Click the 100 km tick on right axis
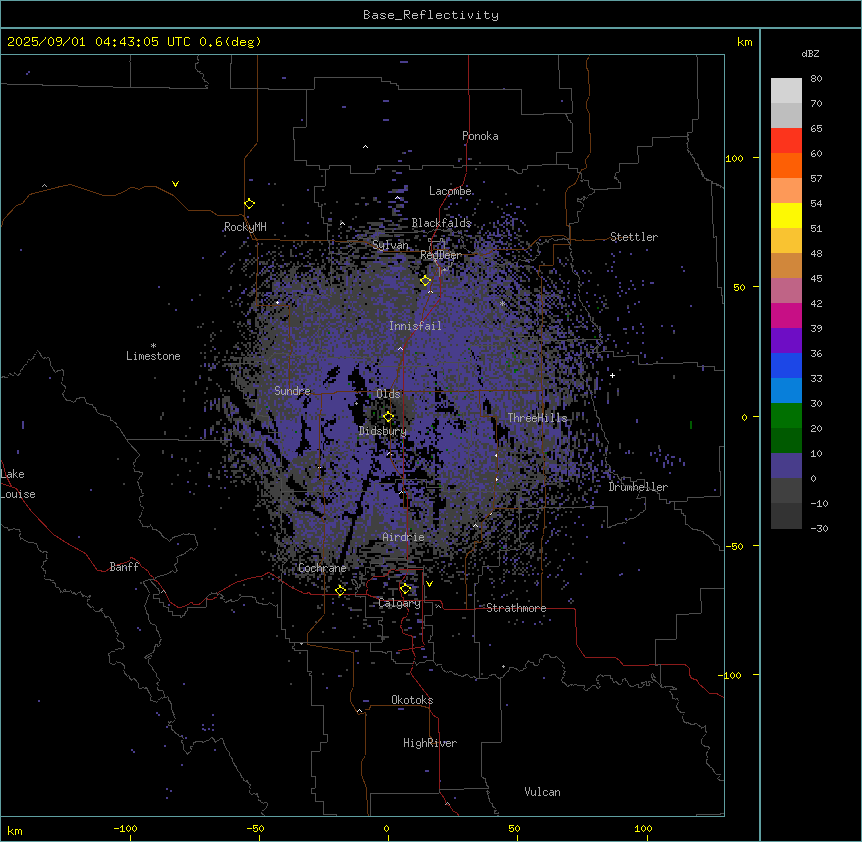Viewport: 862px width, 842px height. pyautogui.click(x=734, y=158)
